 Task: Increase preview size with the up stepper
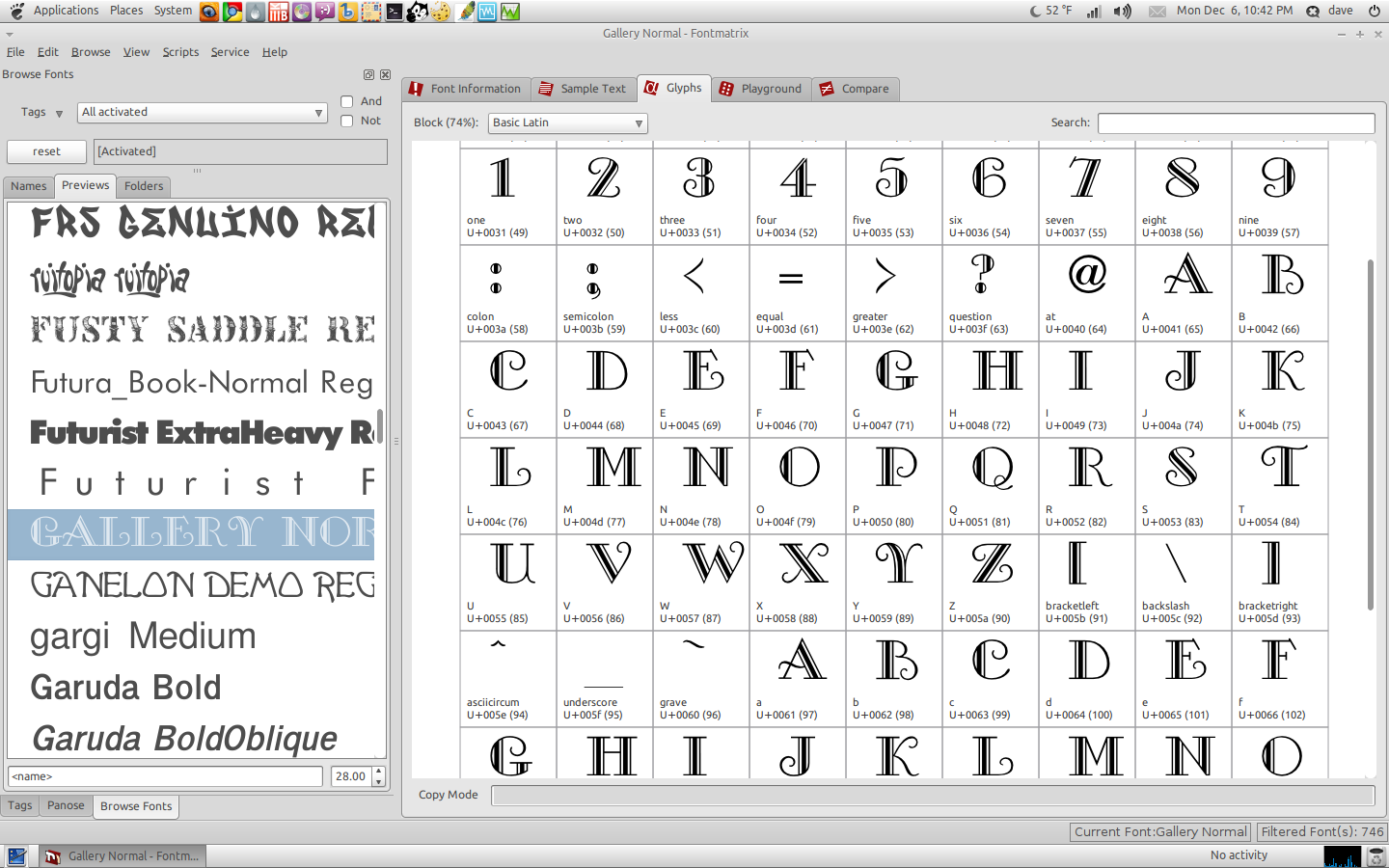click(378, 771)
